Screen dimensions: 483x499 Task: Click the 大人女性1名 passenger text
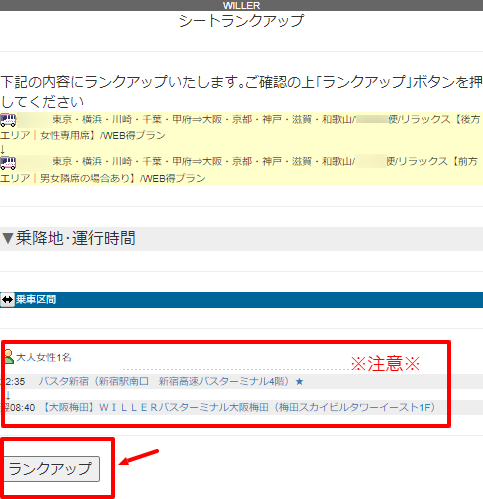point(44,358)
